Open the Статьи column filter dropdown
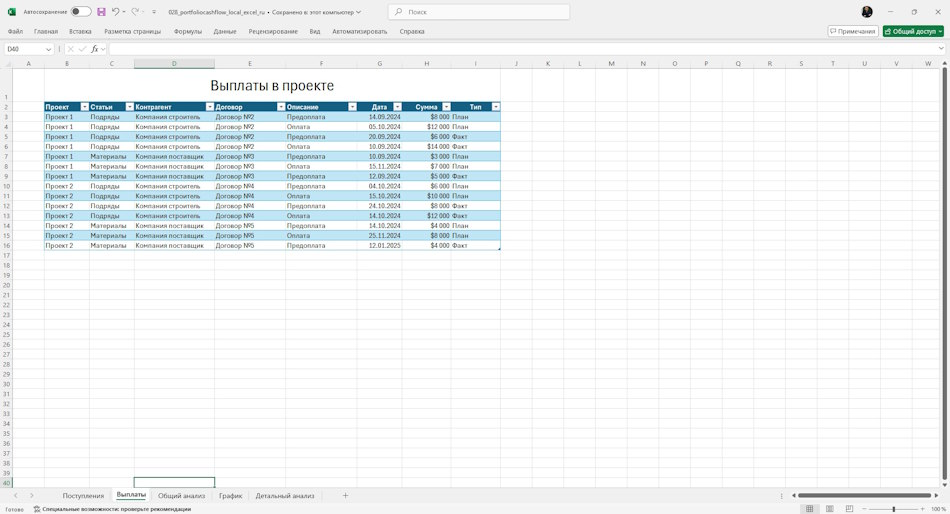This screenshot has width=950, height=514. tap(130, 107)
